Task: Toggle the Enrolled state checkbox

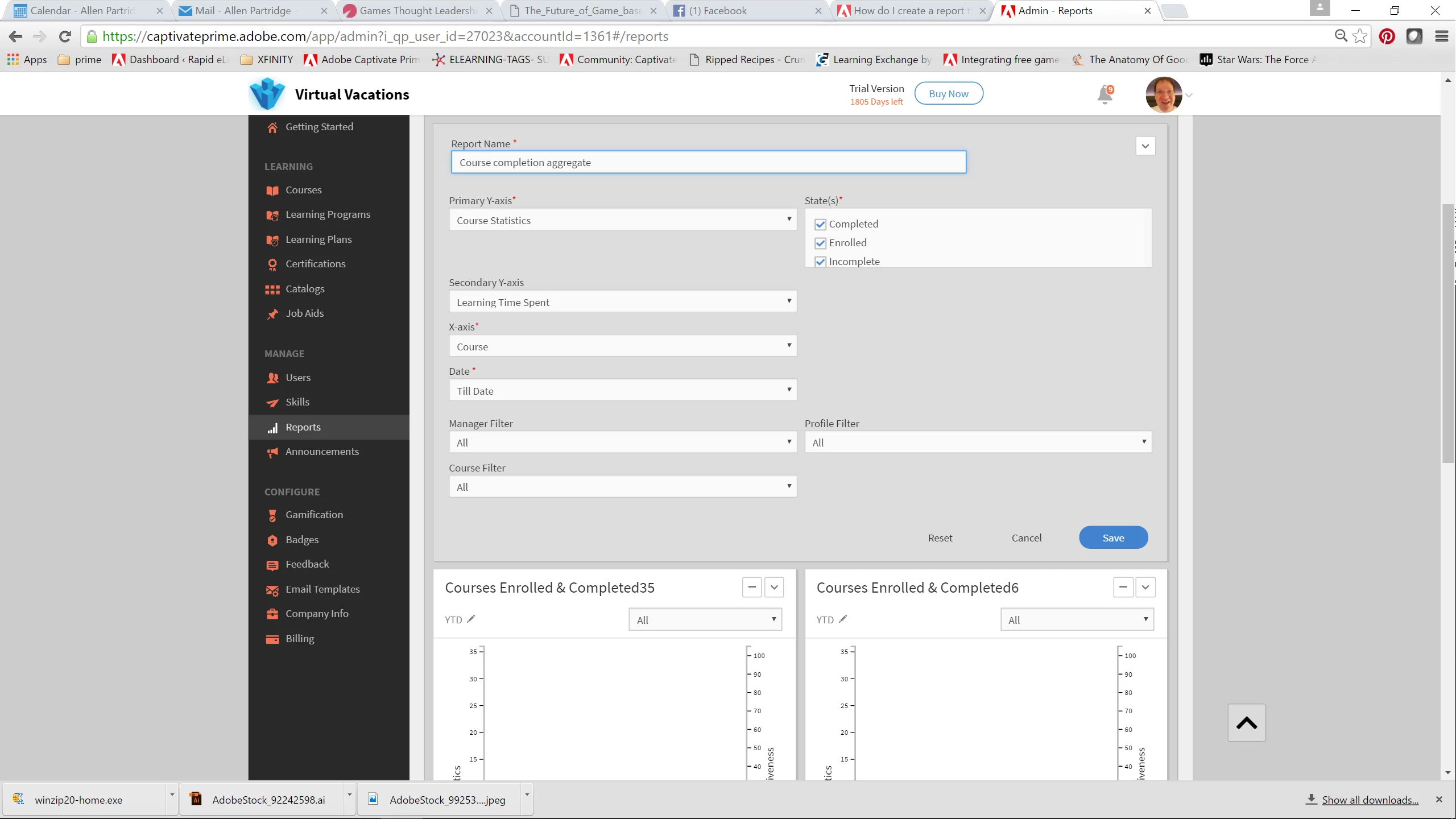Action: point(820,243)
